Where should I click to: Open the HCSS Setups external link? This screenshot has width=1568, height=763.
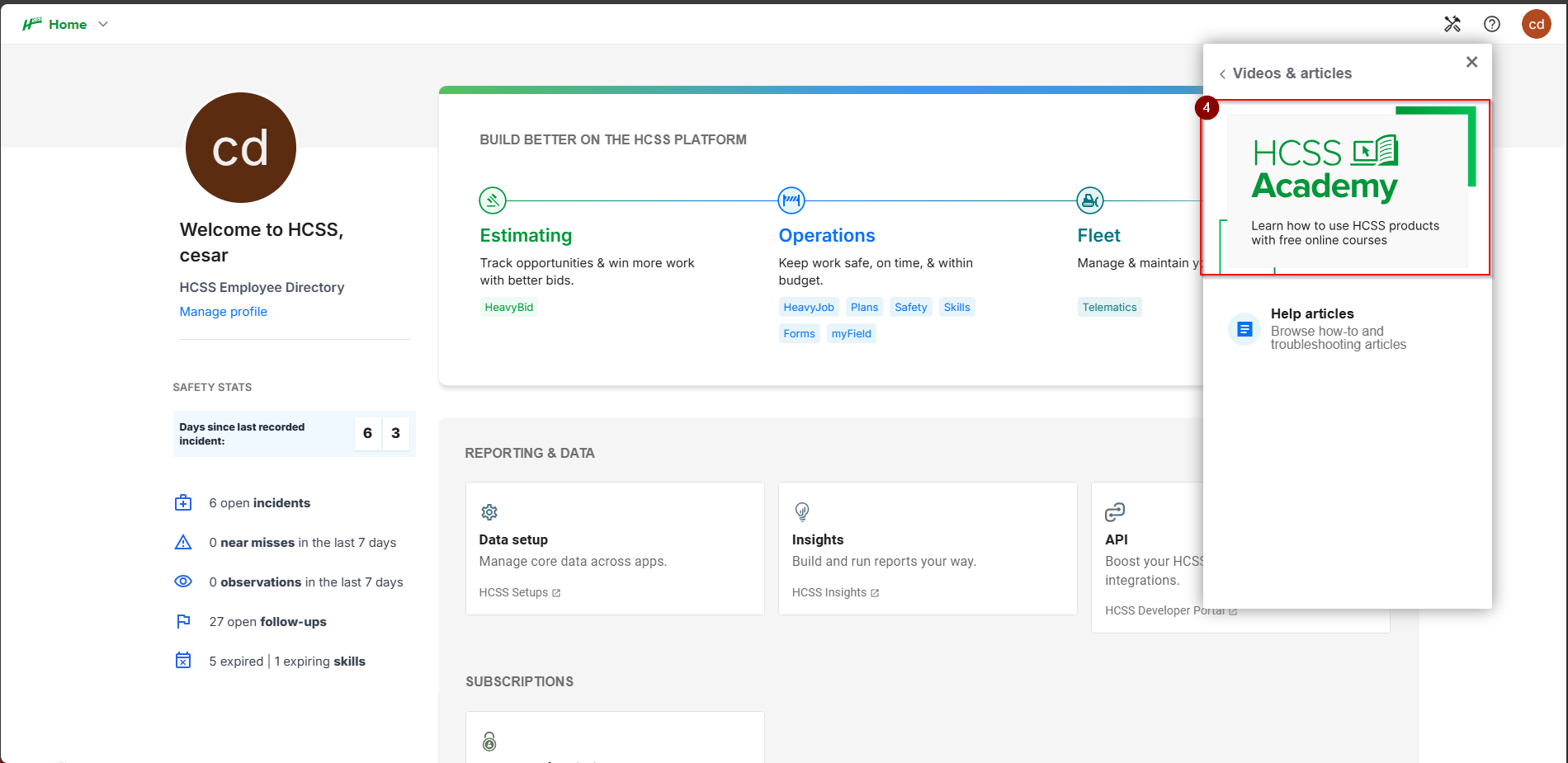pos(519,592)
